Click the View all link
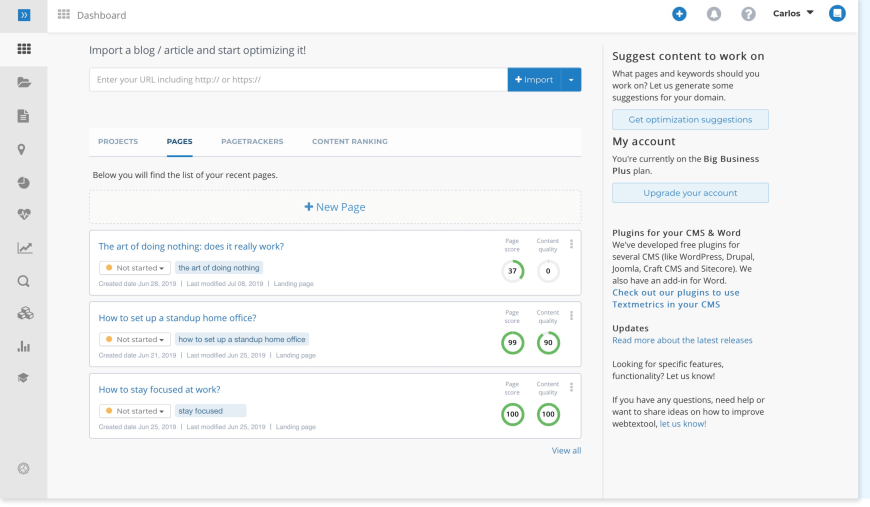870x507 pixels. (566, 451)
